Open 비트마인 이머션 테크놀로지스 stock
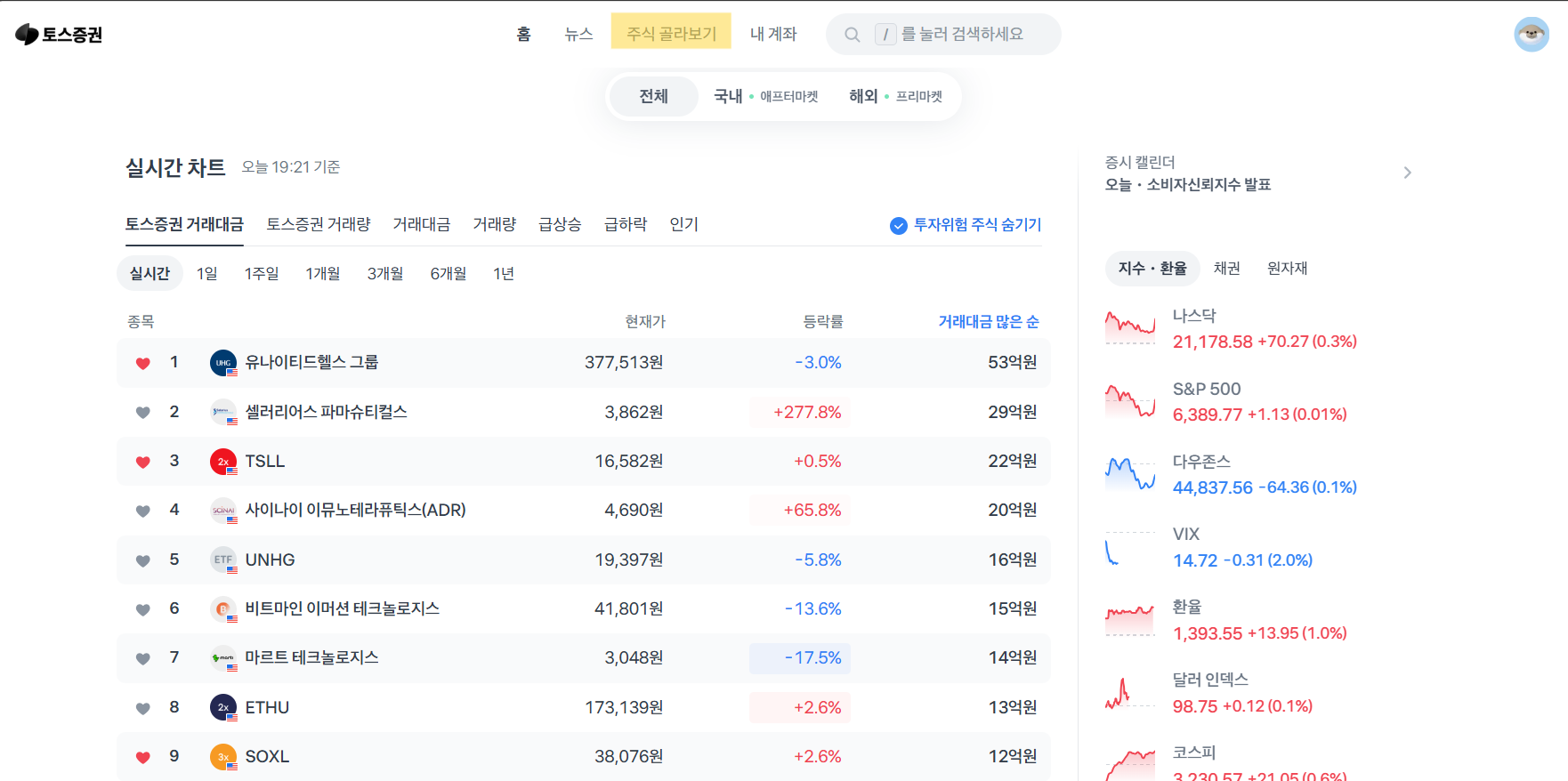 tap(584, 609)
